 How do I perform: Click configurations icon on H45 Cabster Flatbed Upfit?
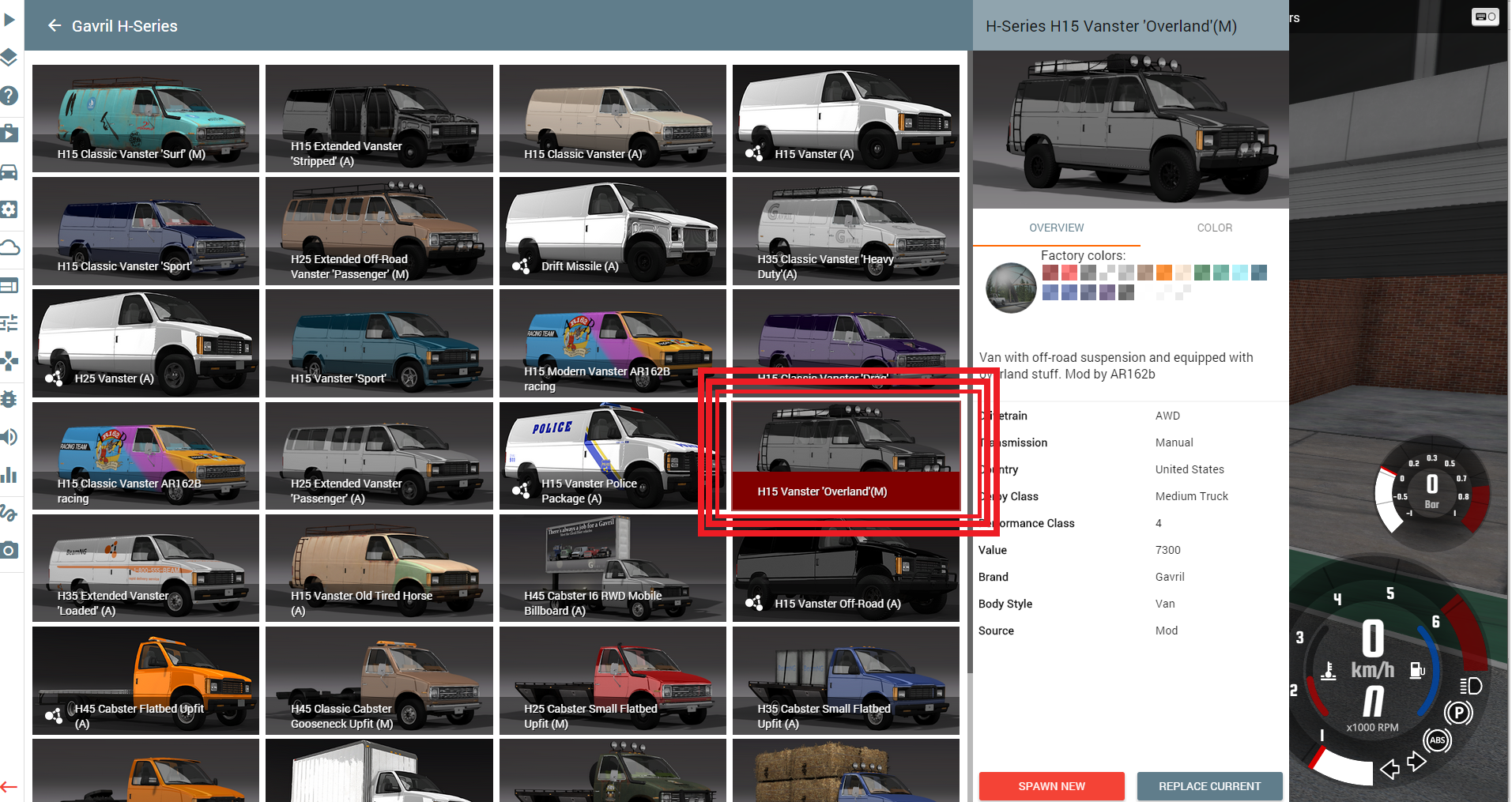pyautogui.click(x=54, y=716)
